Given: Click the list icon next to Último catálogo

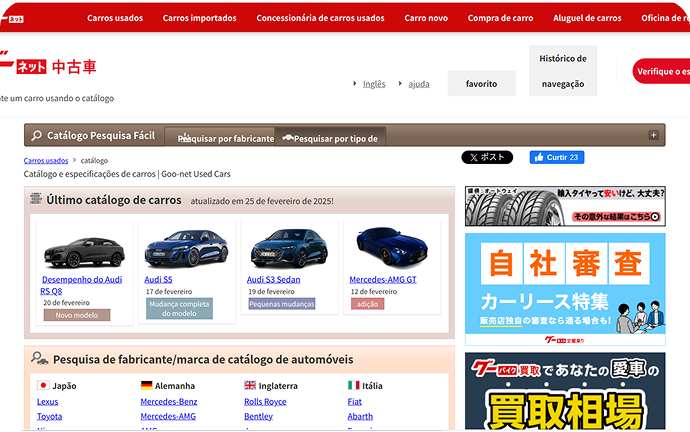Looking at the screenshot, I should point(36,199).
